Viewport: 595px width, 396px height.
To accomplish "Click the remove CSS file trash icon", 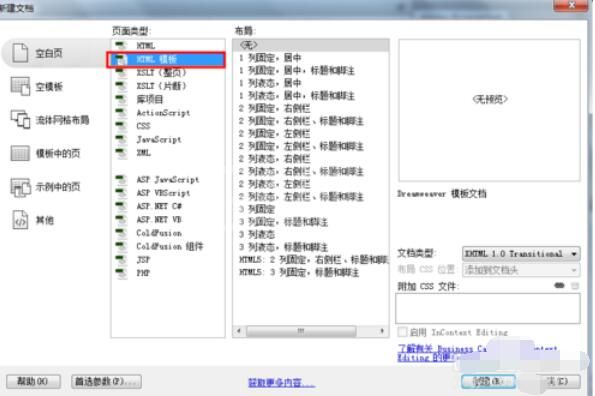I will 575,286.
